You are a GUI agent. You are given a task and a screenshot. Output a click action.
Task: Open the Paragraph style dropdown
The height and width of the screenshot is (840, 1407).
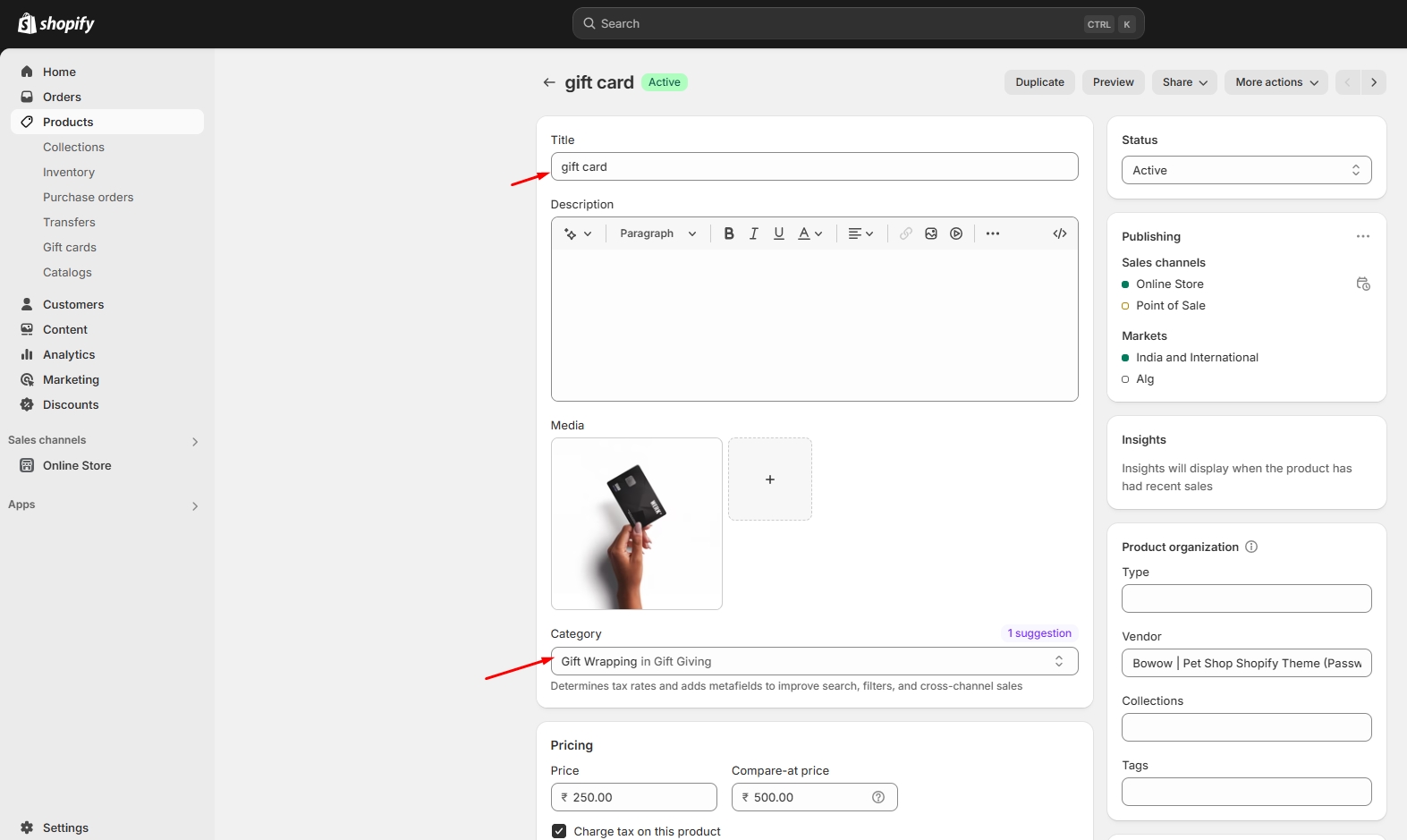click(x=657, y=233)
